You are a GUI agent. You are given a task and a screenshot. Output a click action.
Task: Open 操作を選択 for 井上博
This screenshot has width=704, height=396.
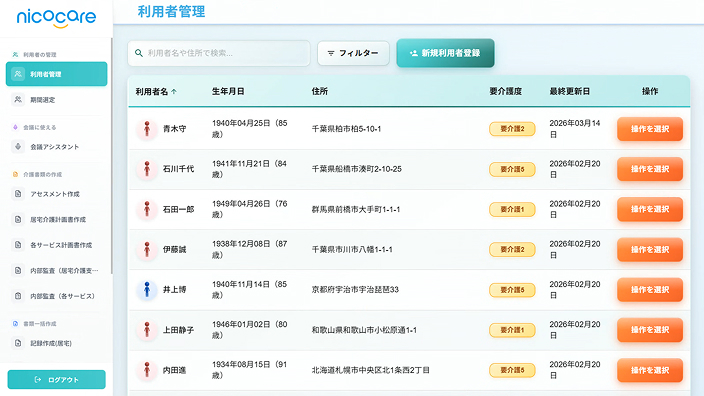(650, 290)
